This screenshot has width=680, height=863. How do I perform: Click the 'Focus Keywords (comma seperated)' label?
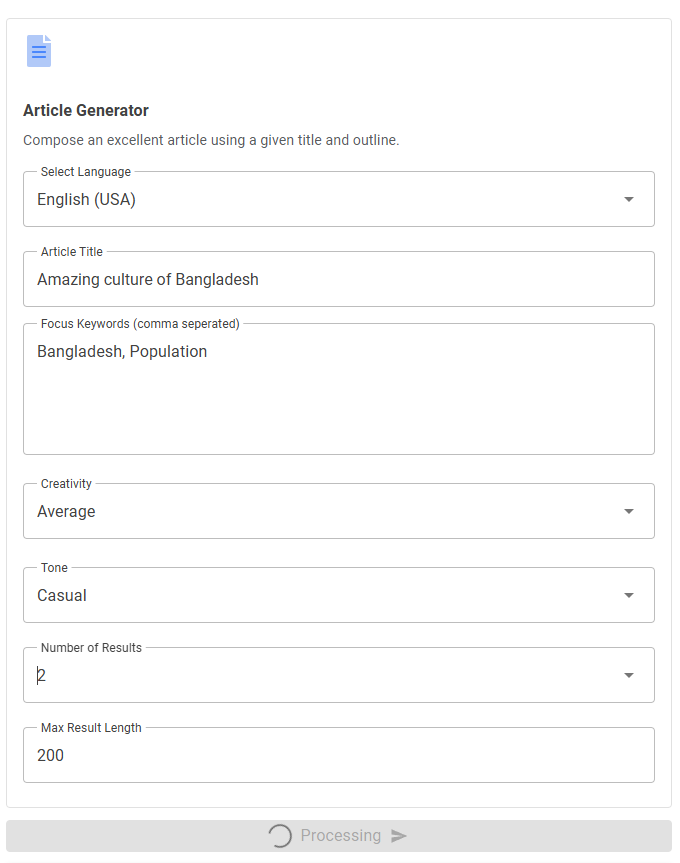[140, 324]
